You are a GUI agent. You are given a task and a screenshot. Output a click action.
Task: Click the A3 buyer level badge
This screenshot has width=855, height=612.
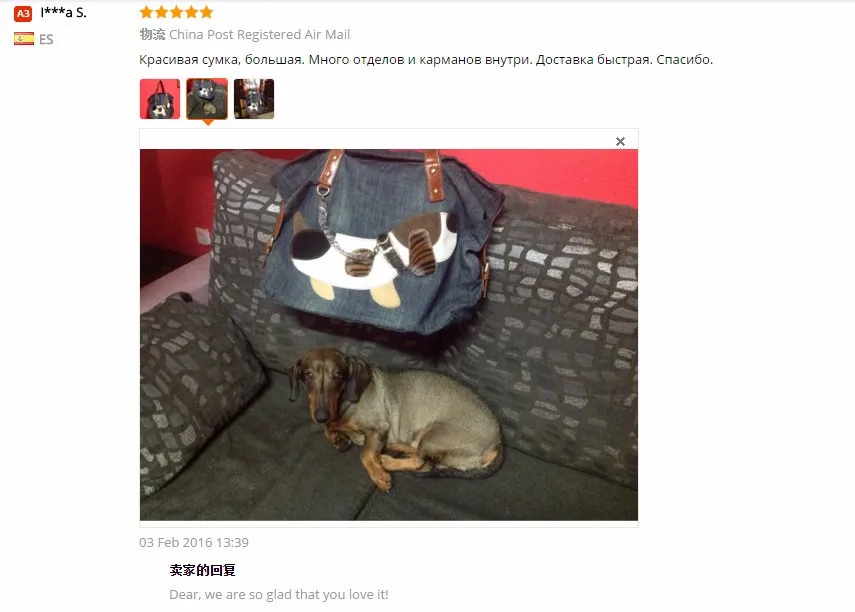(x=23, y=13)
